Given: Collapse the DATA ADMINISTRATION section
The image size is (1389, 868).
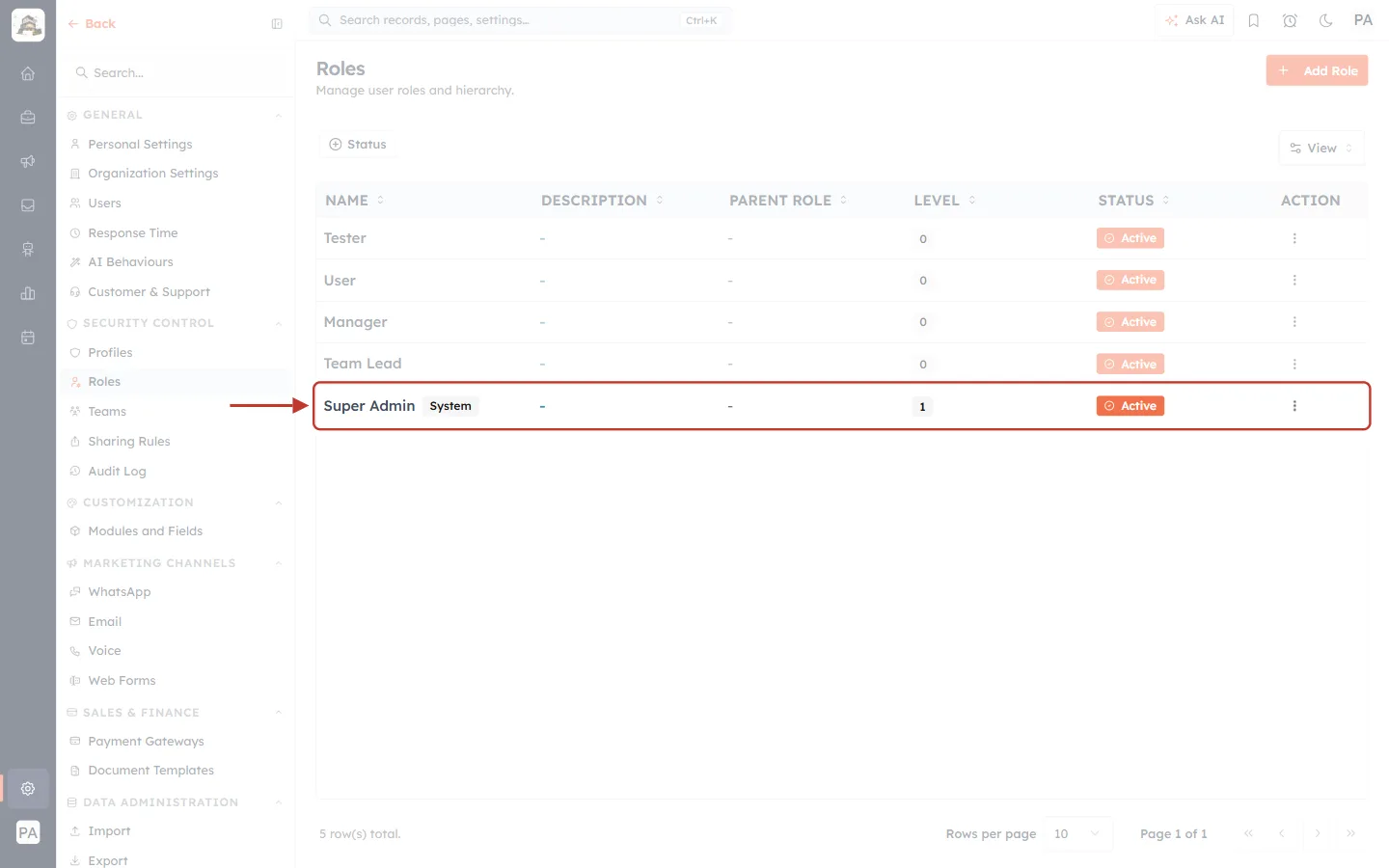Looking at the screenshot, I should coord(278,803).
